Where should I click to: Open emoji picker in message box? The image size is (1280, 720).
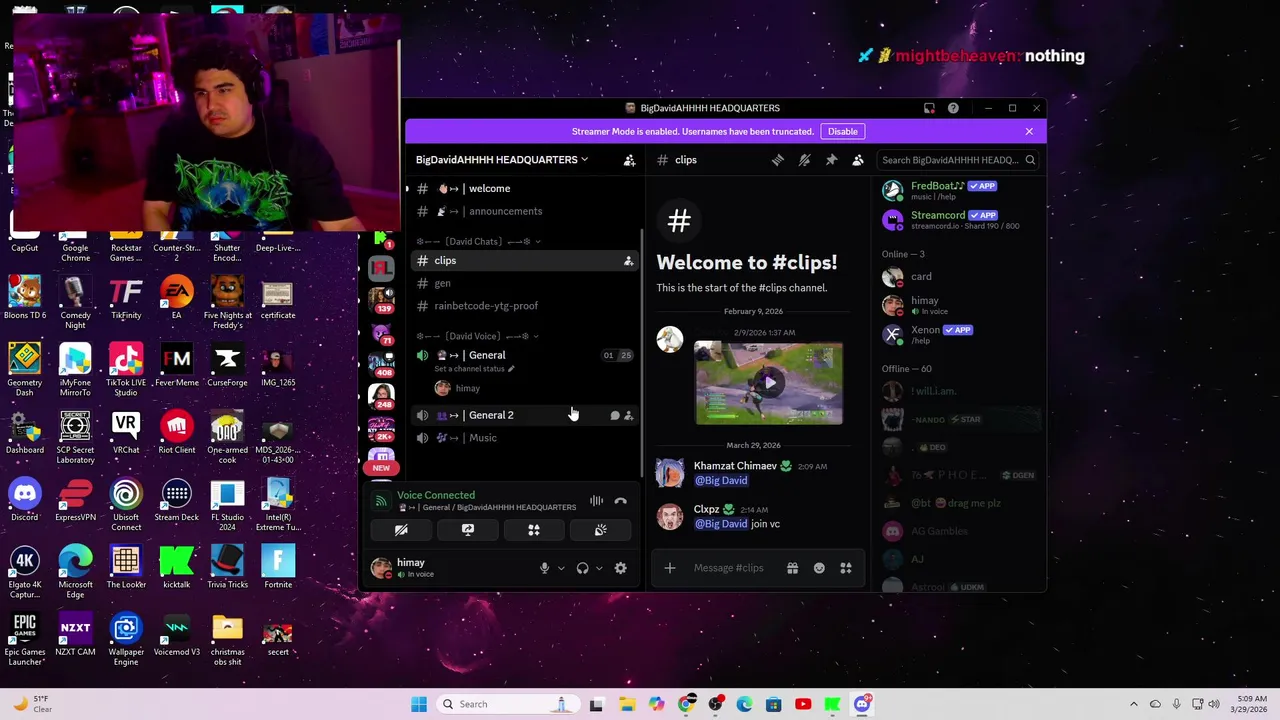click(x=819, y=568)
